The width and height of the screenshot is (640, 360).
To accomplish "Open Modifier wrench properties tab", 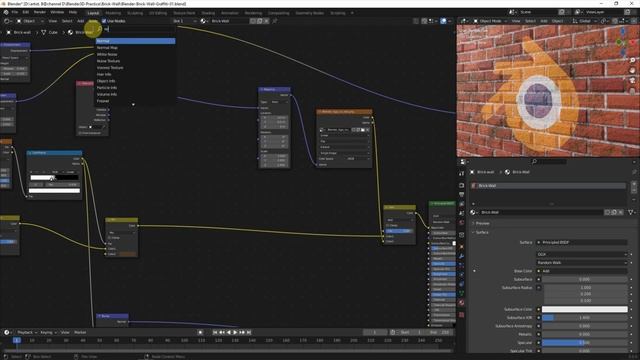I will click(461, 256).
